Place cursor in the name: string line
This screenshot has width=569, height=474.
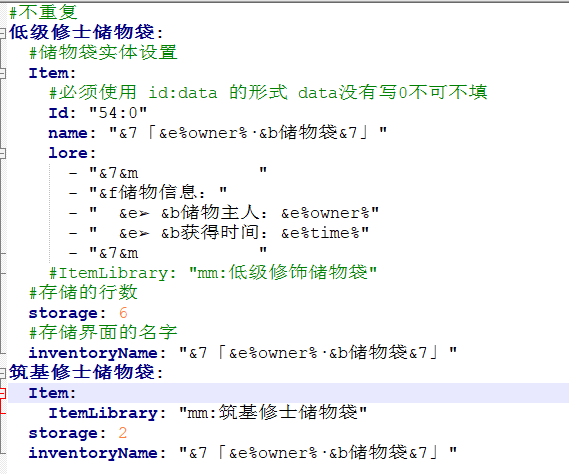pos(218,133)
